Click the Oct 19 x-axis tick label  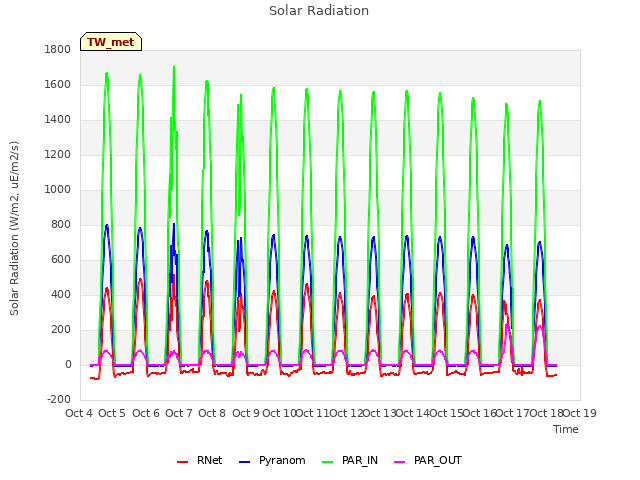[580, 413]
